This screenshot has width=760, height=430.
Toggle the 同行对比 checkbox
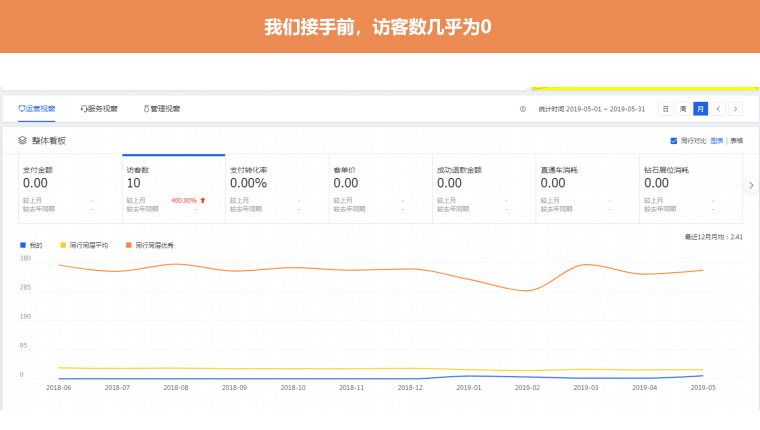tap(674, 141)
